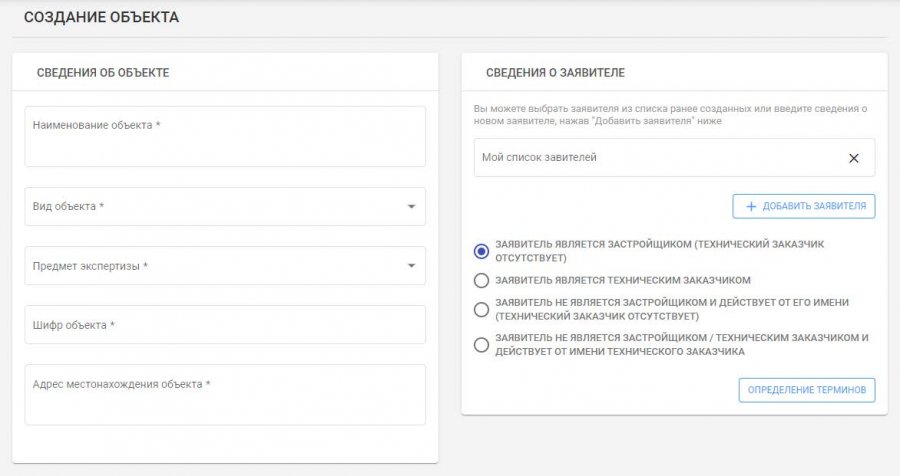The width and height of the screenshot is (900, 476).
Task: Click the Вид объекта field label
Action: pos(69,207)
